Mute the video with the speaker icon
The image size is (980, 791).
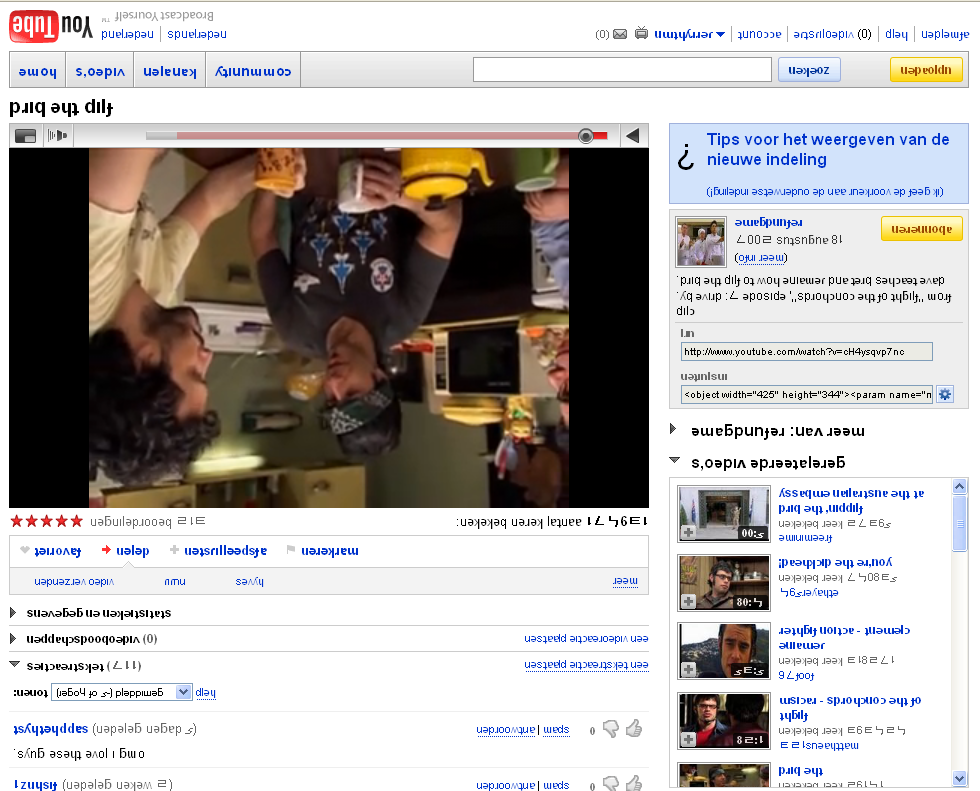pyautogui.click(x=60, y=136)
